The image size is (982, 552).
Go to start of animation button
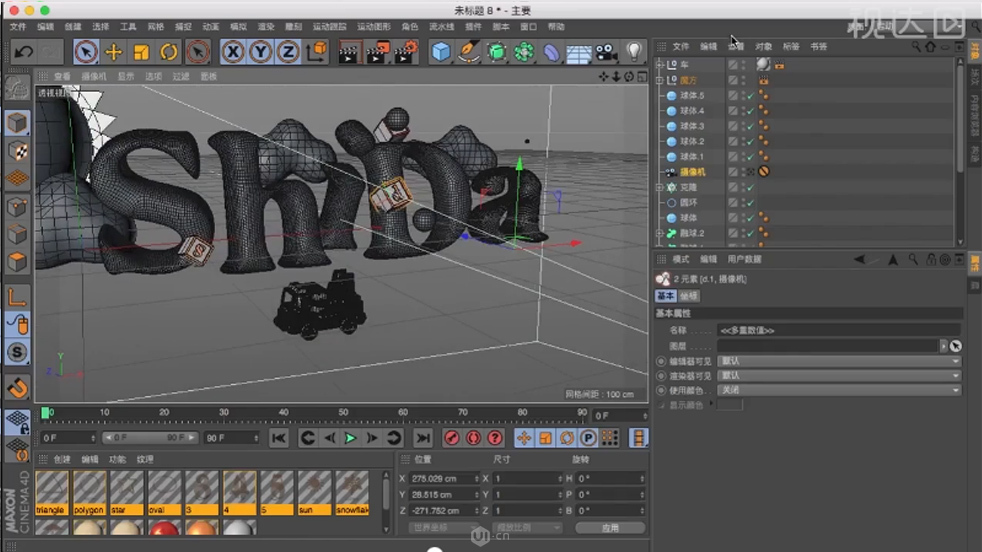tap(279, 438)
